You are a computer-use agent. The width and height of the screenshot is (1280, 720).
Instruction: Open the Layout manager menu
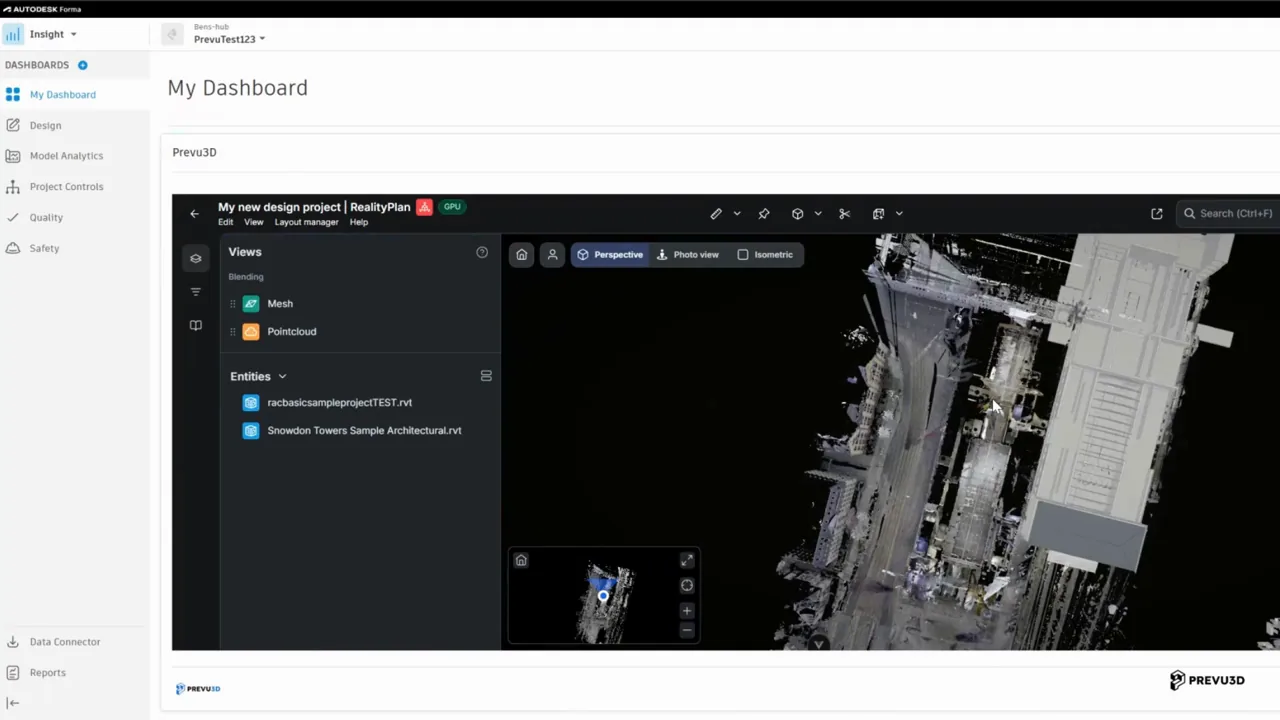pos(306,222)
